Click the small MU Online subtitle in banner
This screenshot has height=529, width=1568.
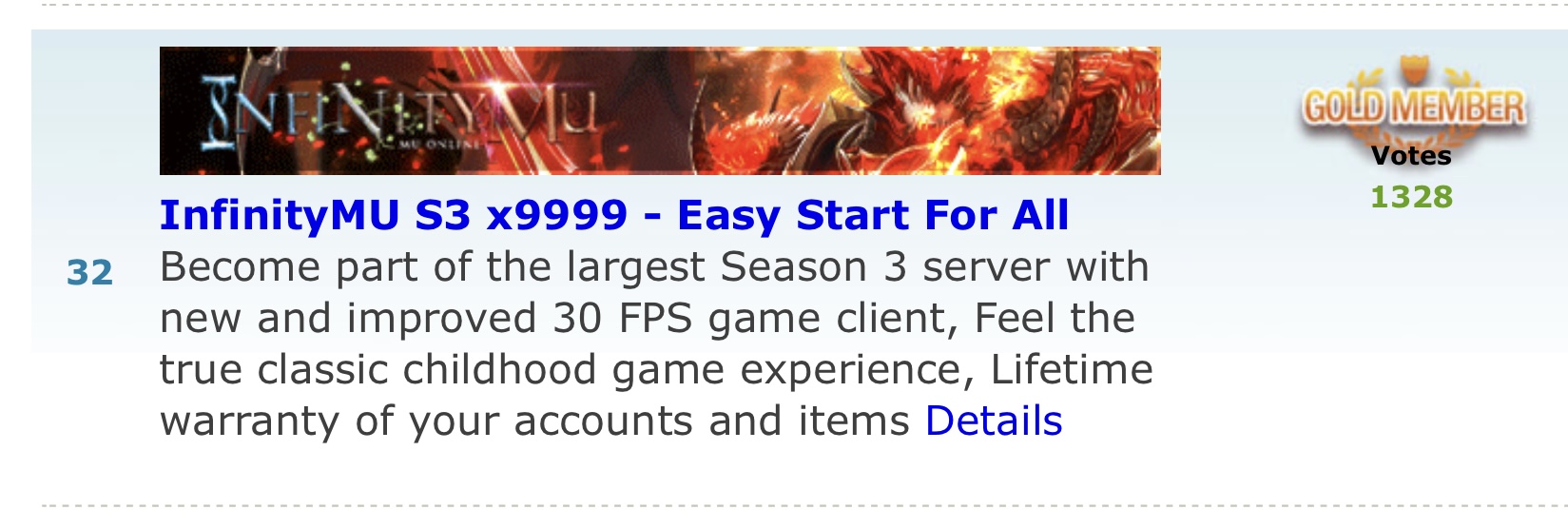pyautogui.click(x=439, y=143)
